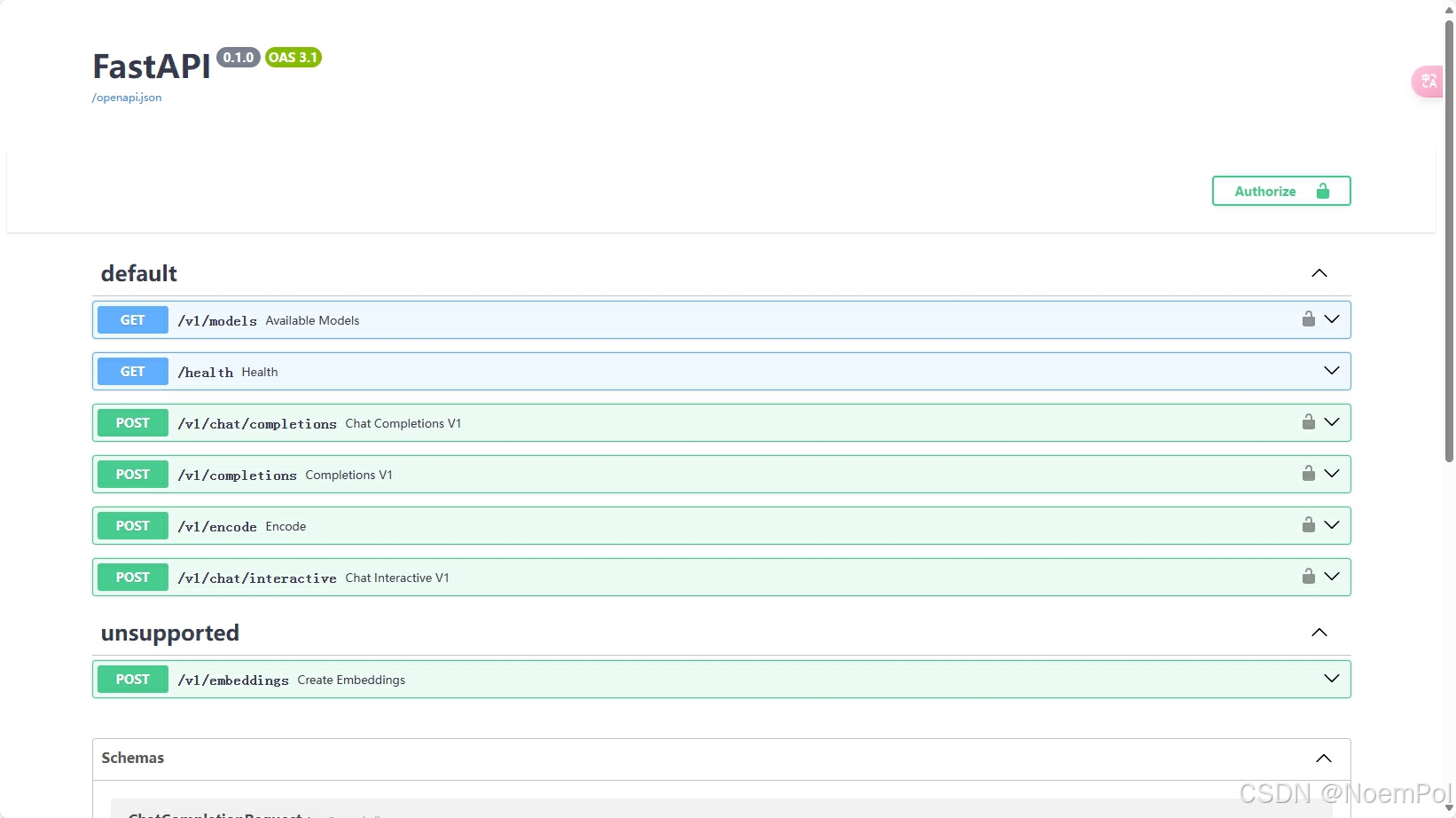Screen dimensions: 1456x818
Task: Click the scrollbar down arrow
Action: (1449, 808)
